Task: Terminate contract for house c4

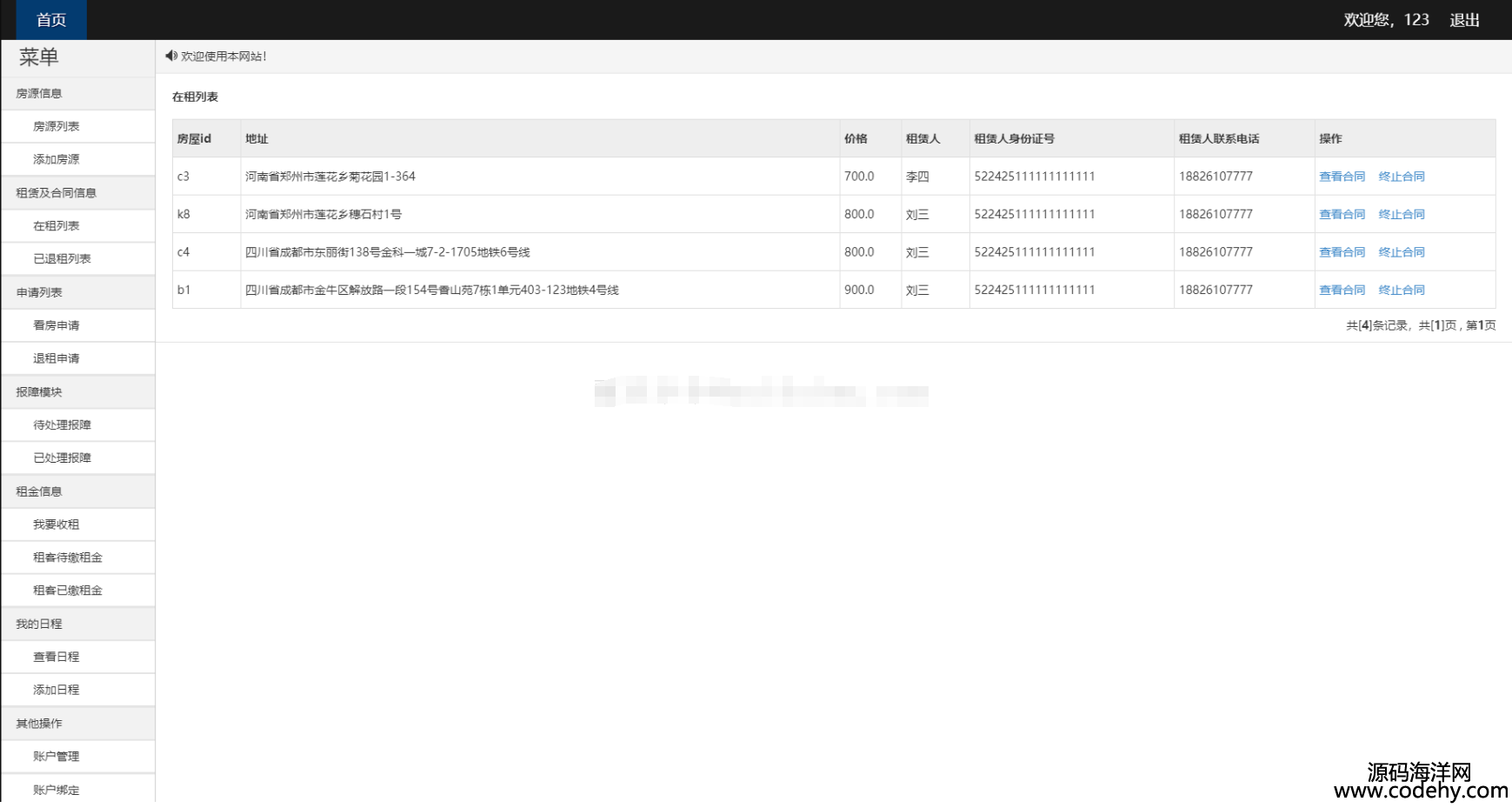Action: [1402, 252]
